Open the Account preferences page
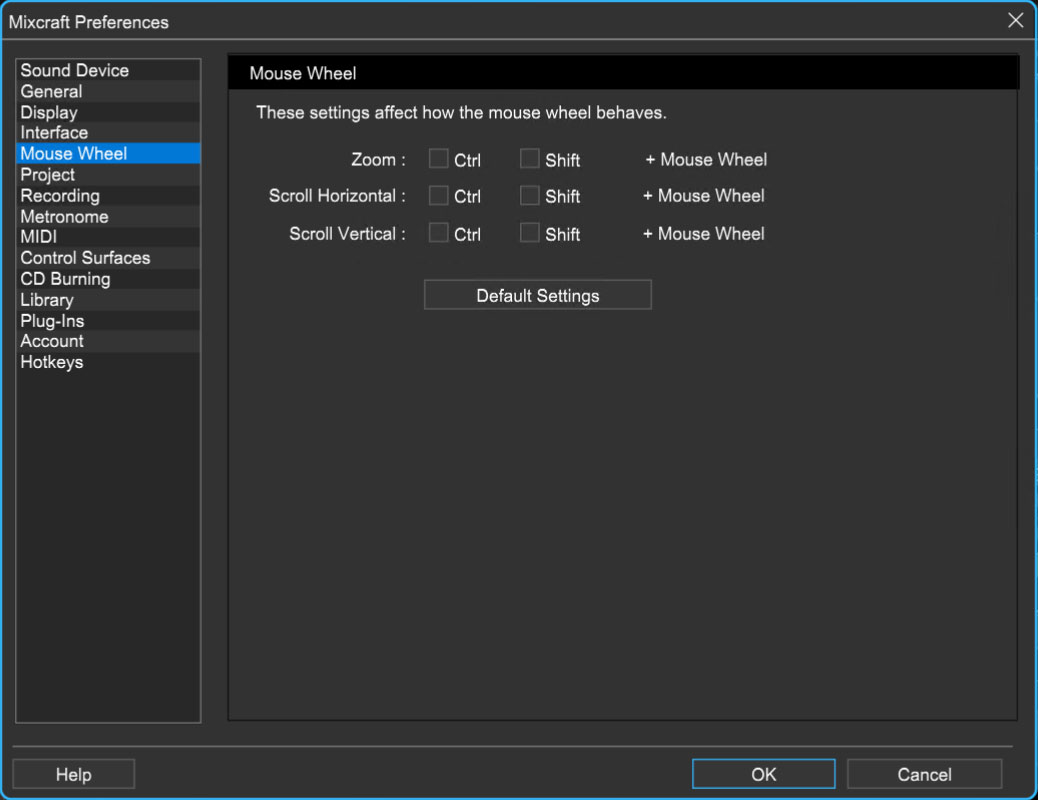The height and width of the screenshot is (800, 1038). (108, 341)
